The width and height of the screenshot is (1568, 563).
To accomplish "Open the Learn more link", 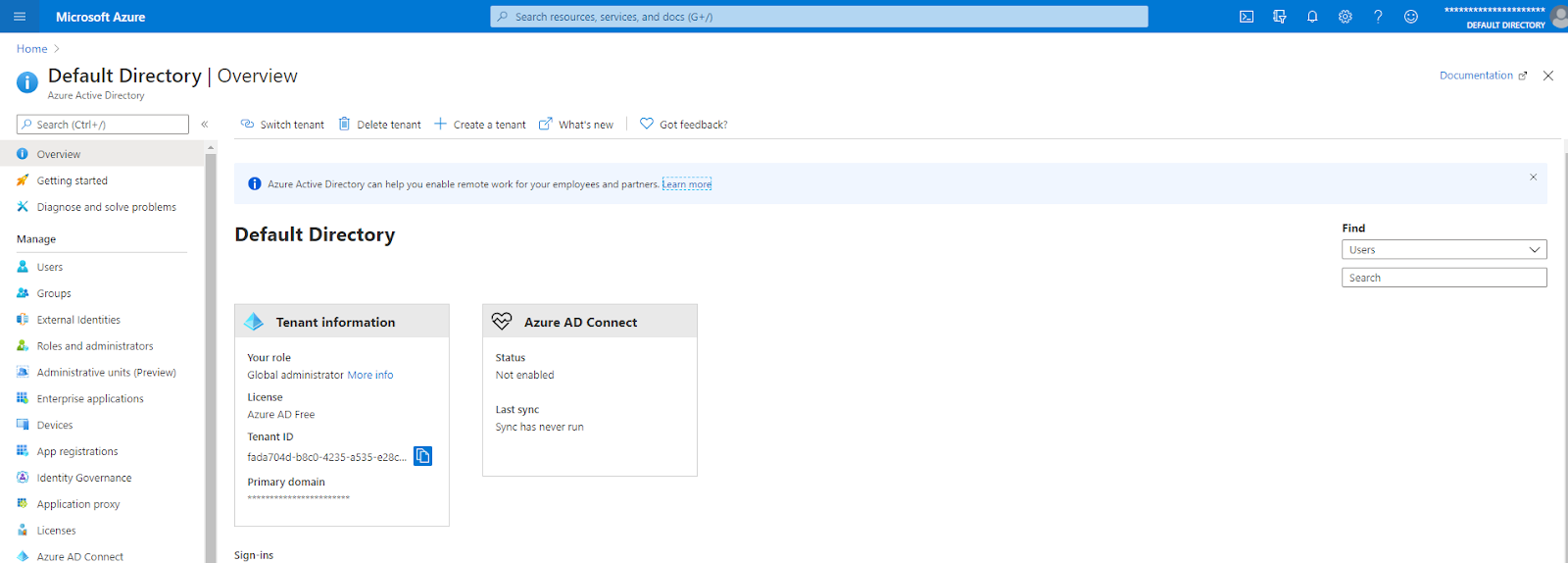I will [686, 184].
